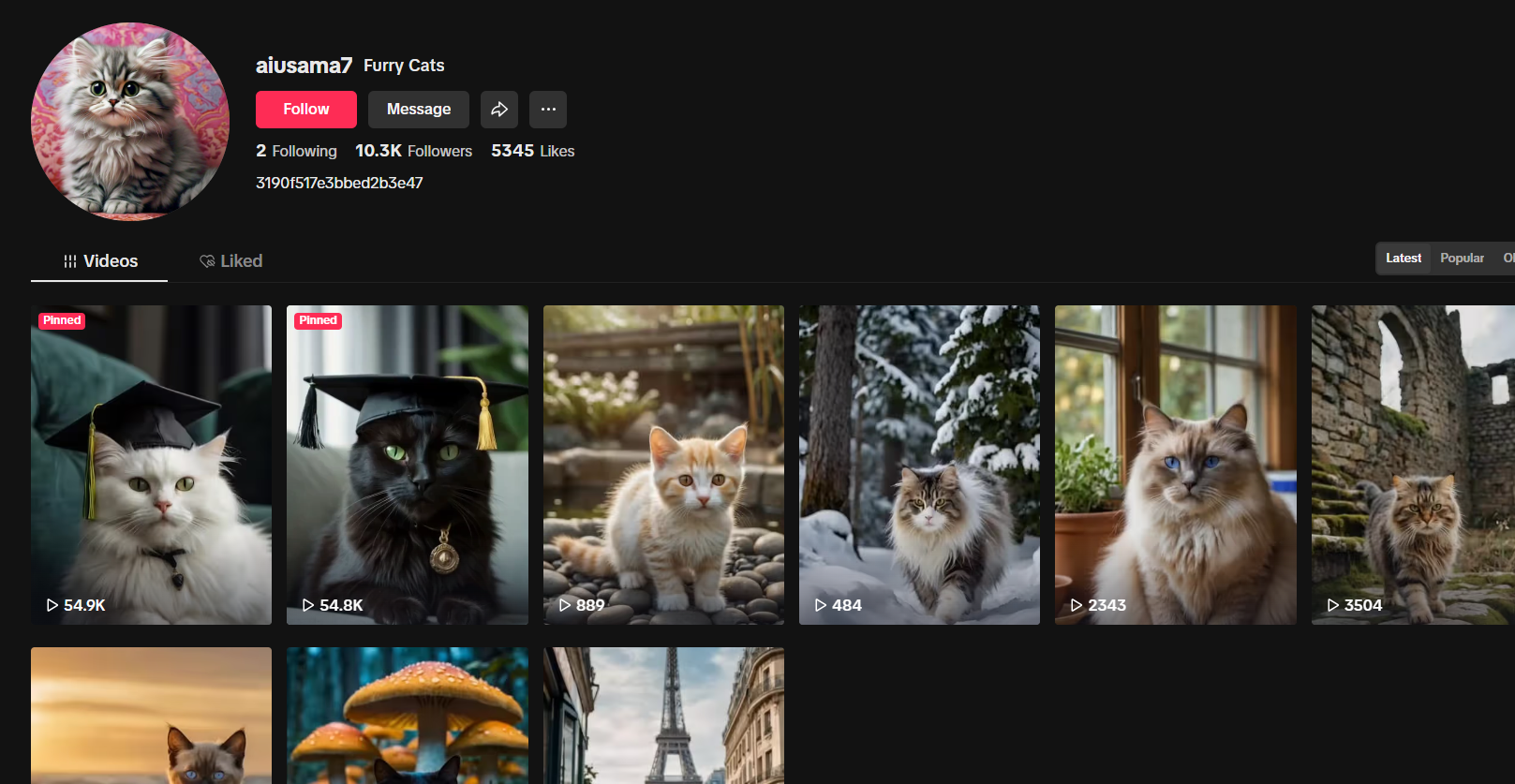This screenshot has height=784, width=1515.
Task: Open the orange kitten video with 889 views
Action: (x=663, y=465)
